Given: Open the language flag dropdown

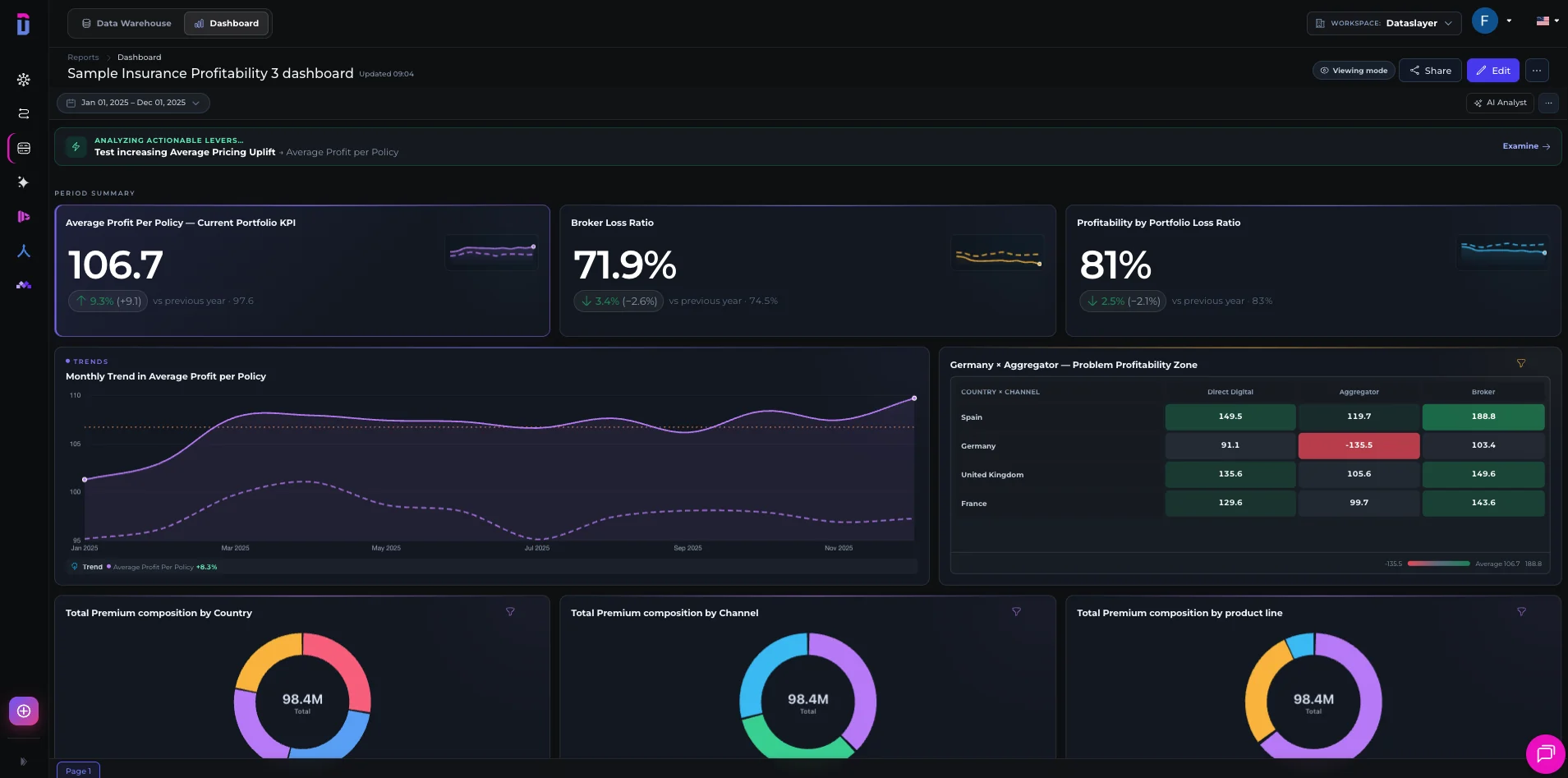Looking at the screenshot, I should pos(1547,21).
